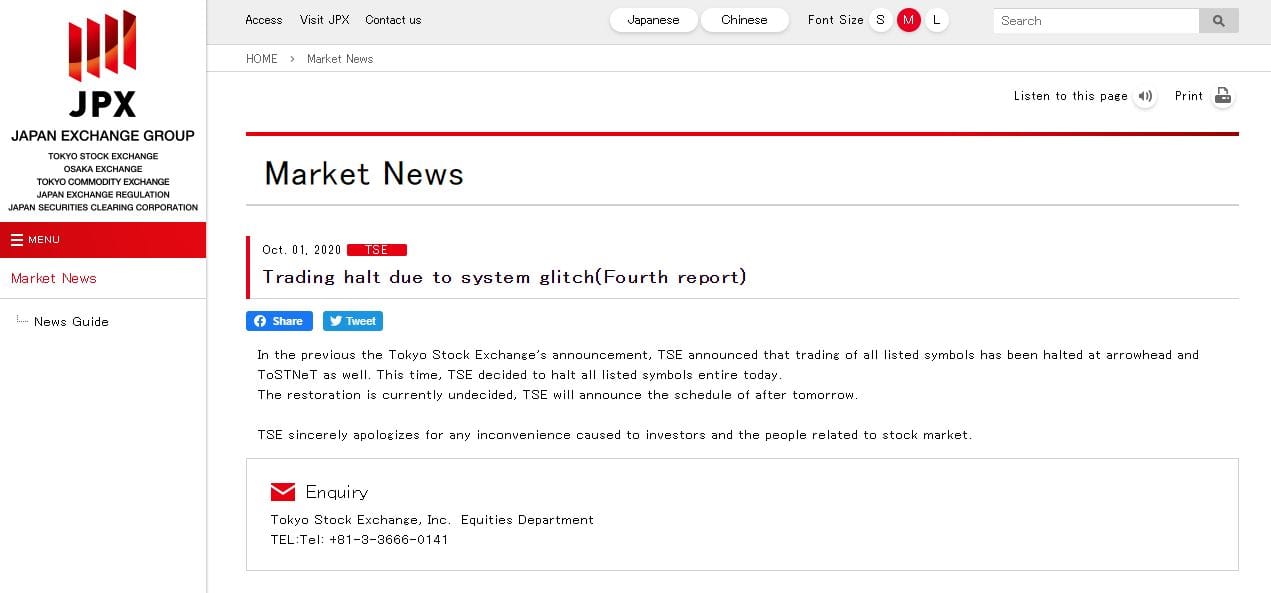Screen dimensions: 1271x593
Task: Click Tokyo Stock Exchange, Inc. Equities Department text
Action: point(432,520)
